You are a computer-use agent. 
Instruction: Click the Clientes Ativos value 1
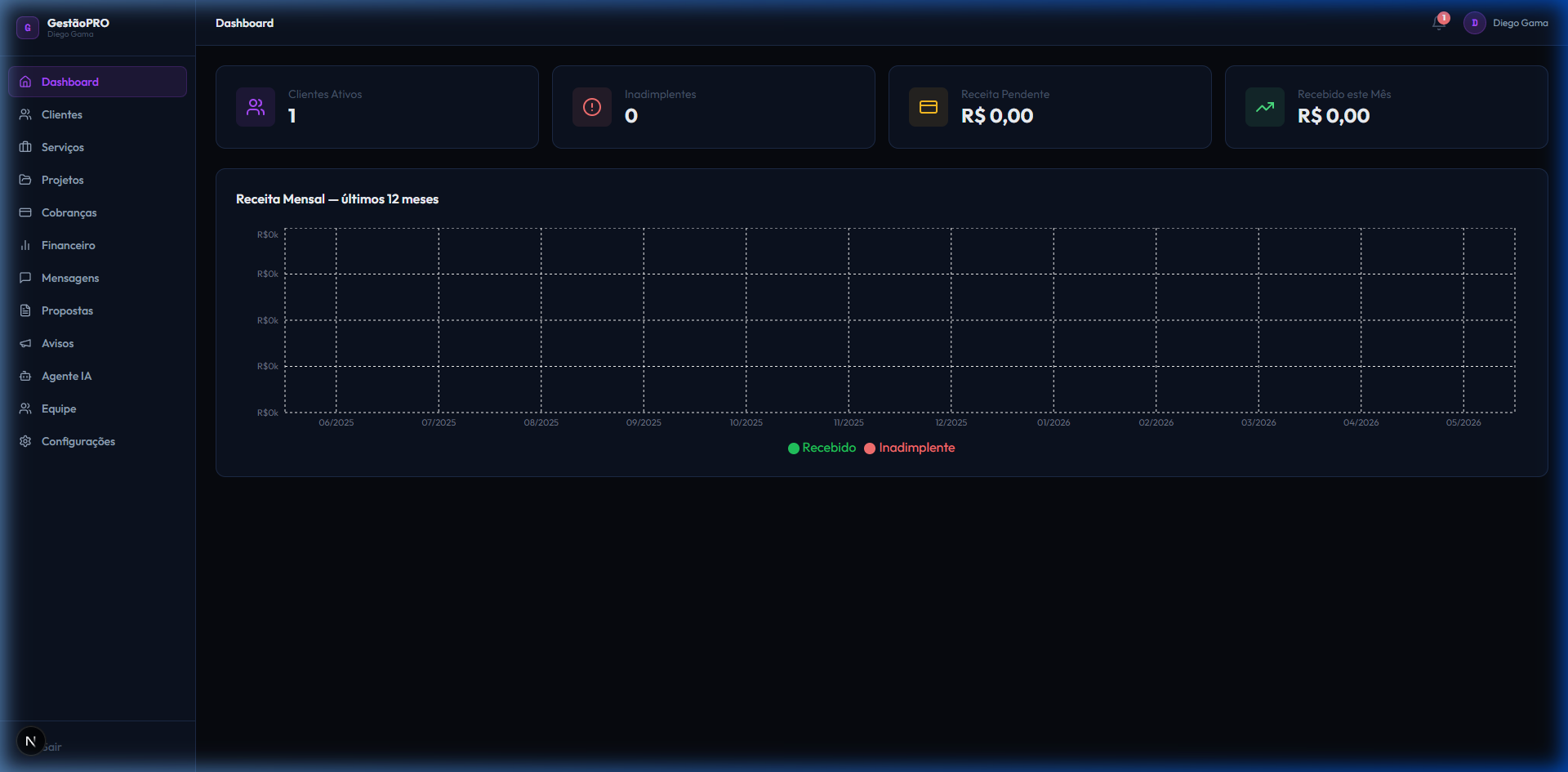(x=292, y=116)
